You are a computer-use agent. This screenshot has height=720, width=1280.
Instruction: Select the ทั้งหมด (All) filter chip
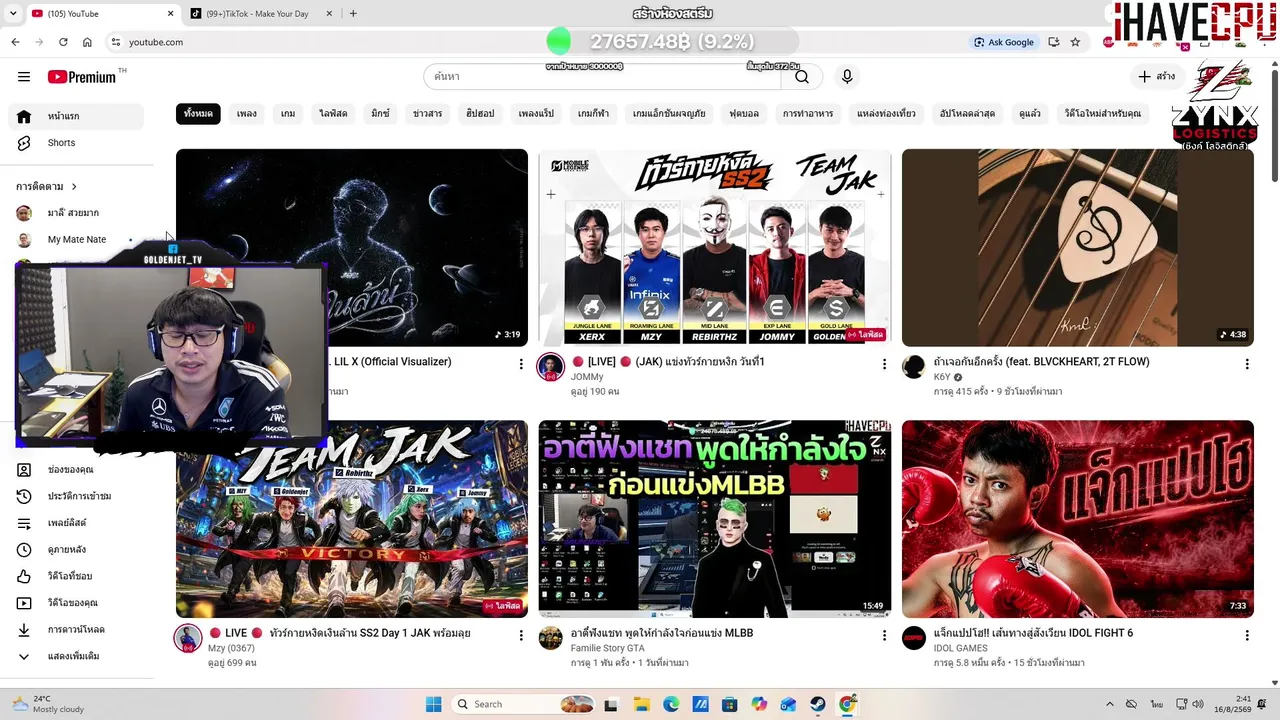tap(198, 114)
